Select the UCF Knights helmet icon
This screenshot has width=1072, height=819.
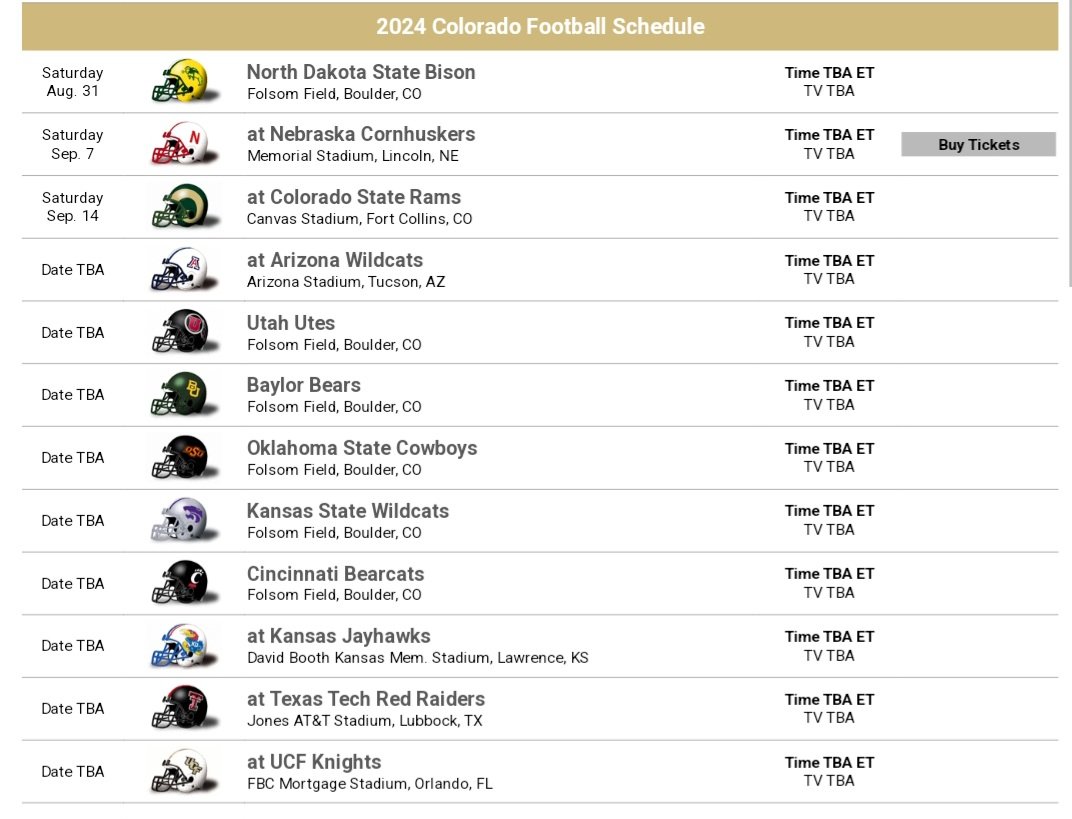tap(183, 771)
